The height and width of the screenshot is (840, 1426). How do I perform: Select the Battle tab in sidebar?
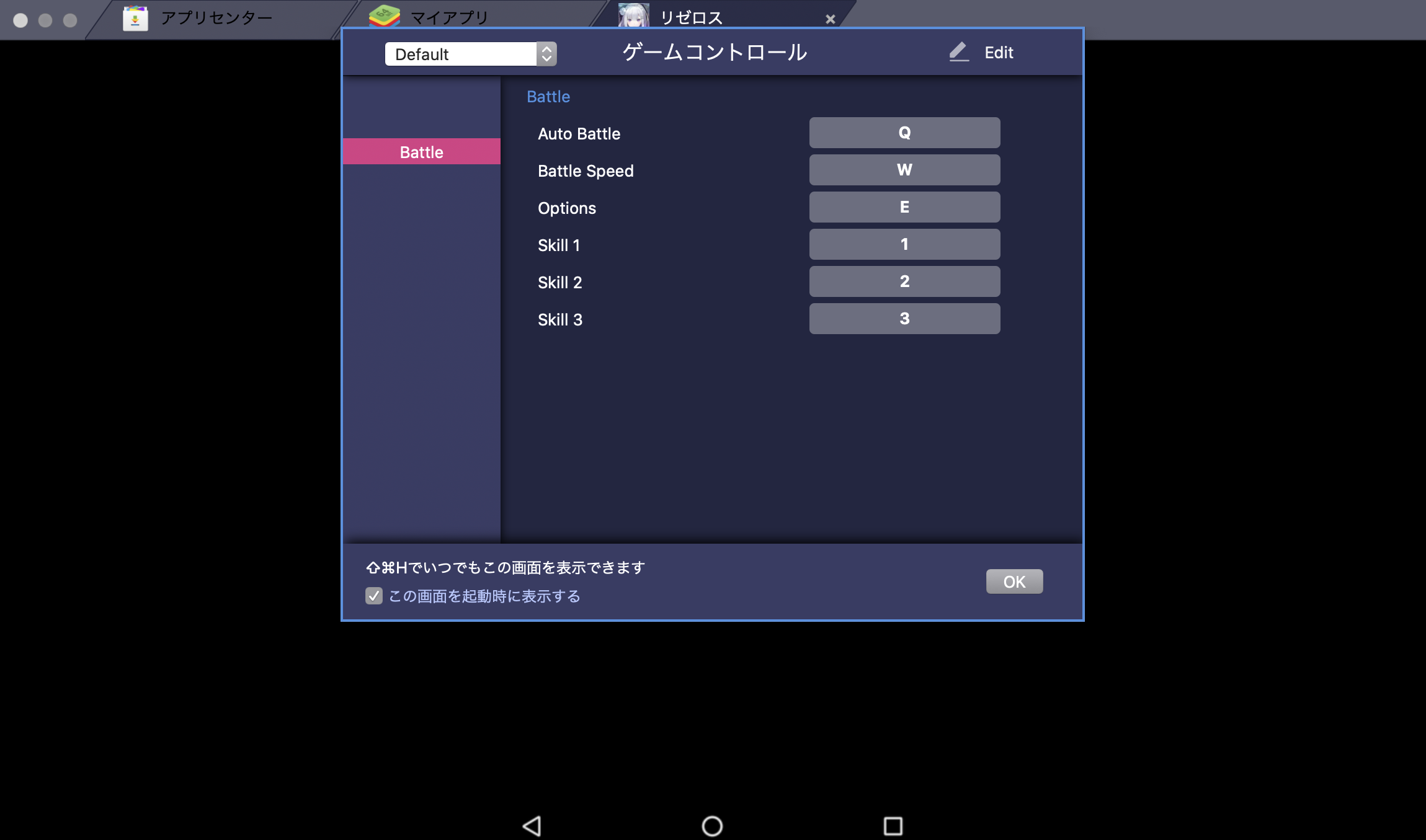pyautogui.click(x=421, y=151)
